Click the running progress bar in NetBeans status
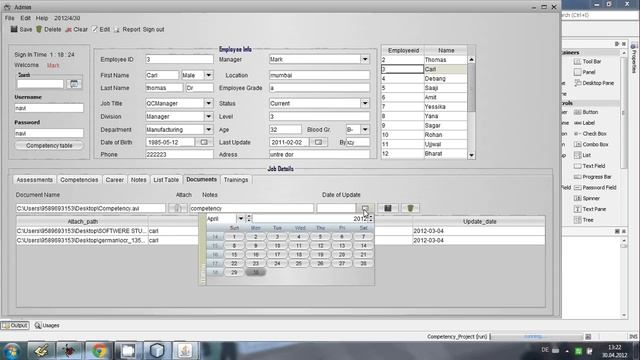Viewport: 640px width, 360px height. tap(536, 337)
